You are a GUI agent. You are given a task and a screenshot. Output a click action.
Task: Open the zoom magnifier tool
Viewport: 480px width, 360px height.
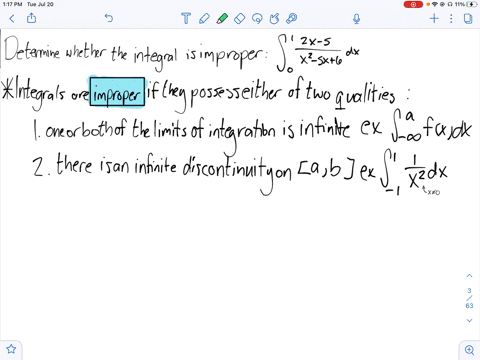tap(469, 350)
